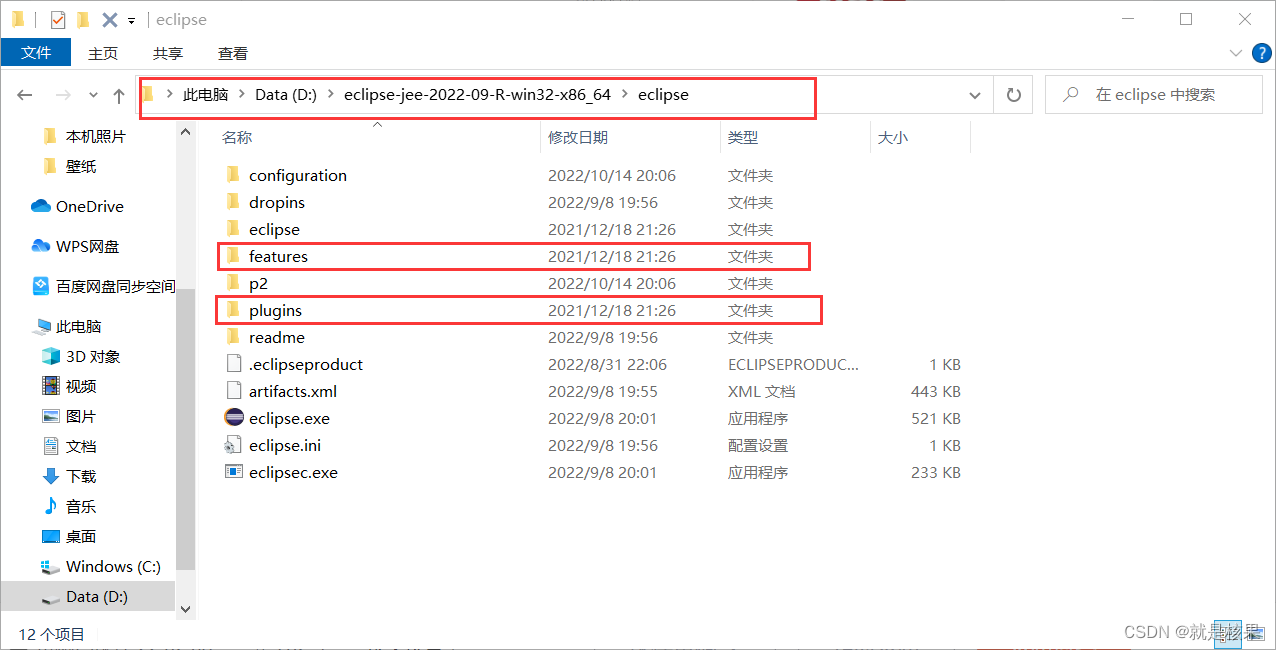
Task: Click the 3D 对象 icon
Action: click(50, 356)
